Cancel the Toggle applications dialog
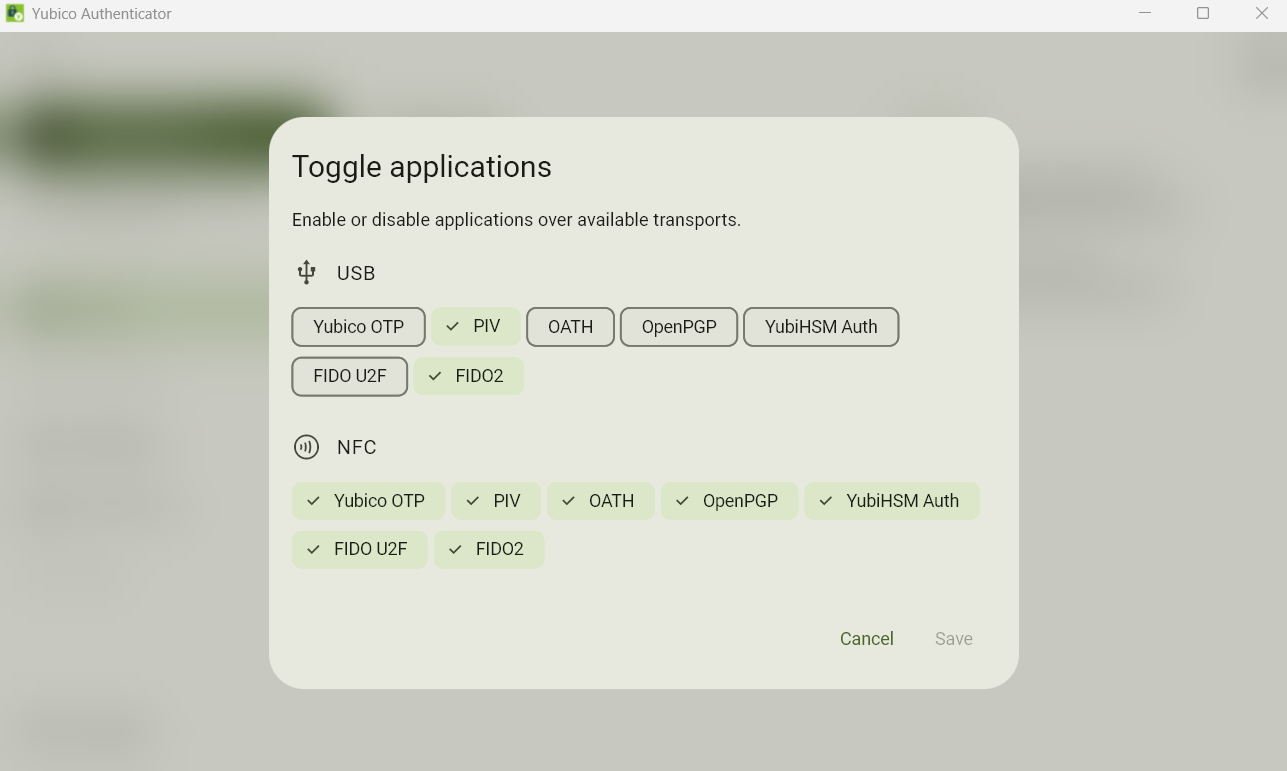1287x771 pixels. 867,639
